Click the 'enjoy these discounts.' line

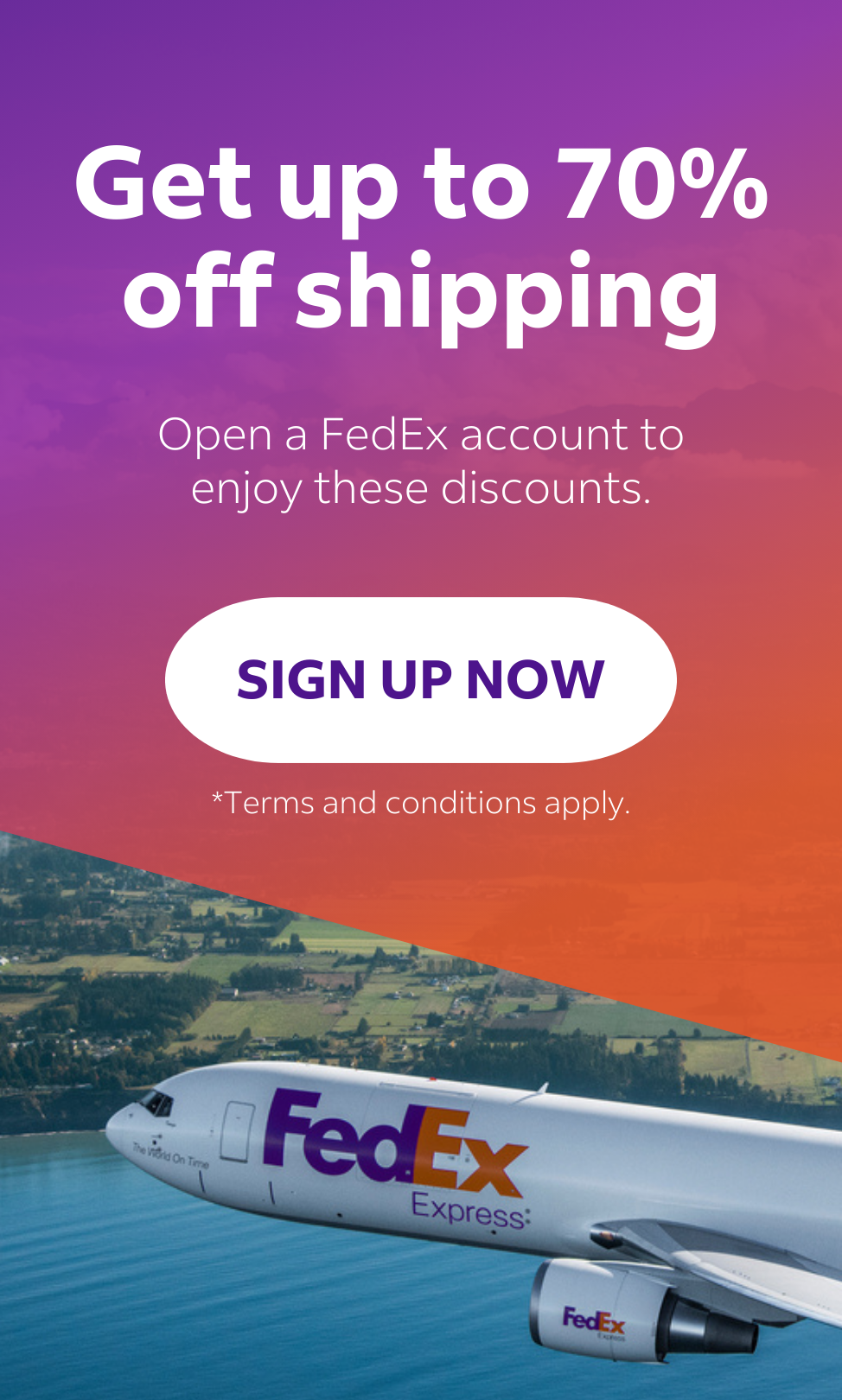coord(421,489)
